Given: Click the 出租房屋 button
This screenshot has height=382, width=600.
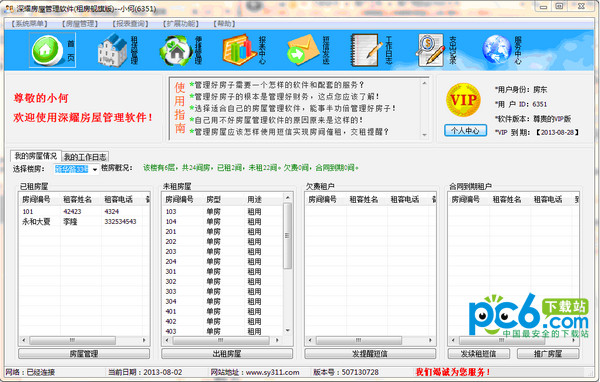Looking at the screenshot, I should [x=227, y=354].
